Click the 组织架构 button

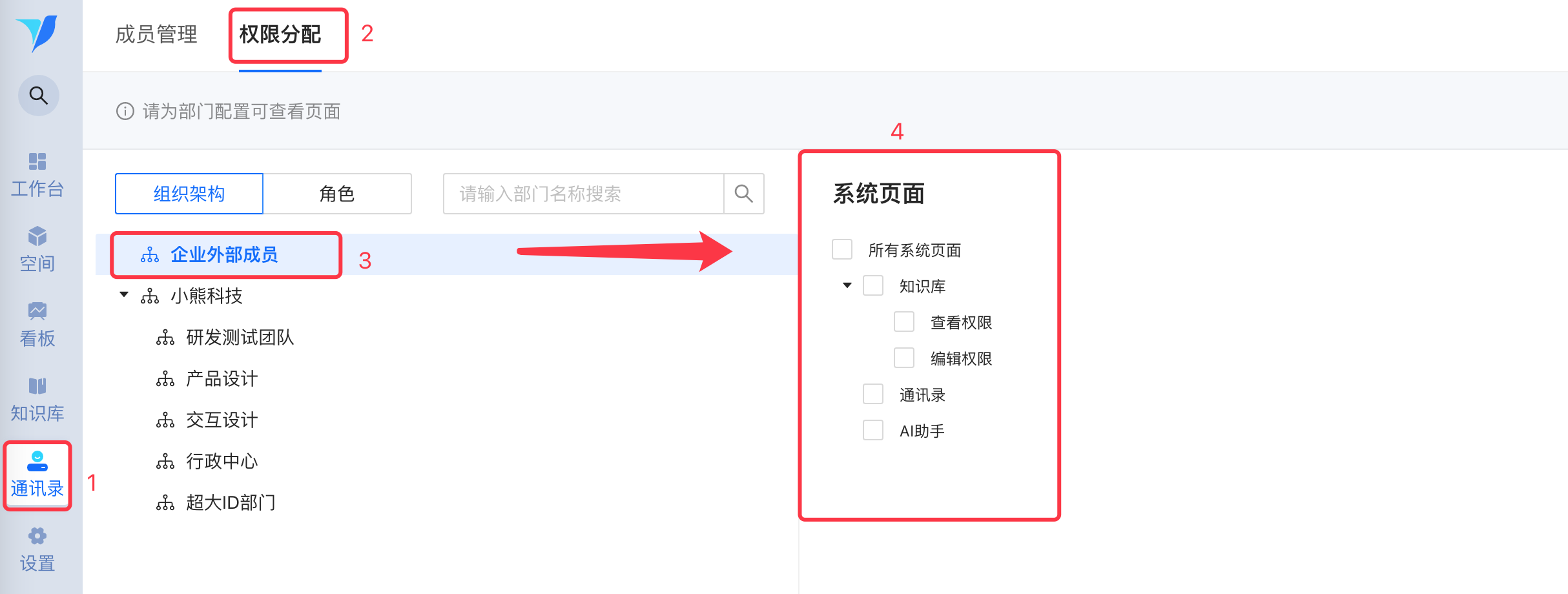[x=189, y=194]
